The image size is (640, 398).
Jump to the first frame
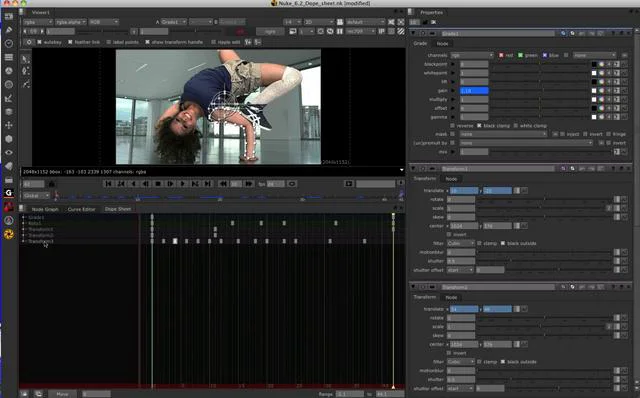point(109,184)
